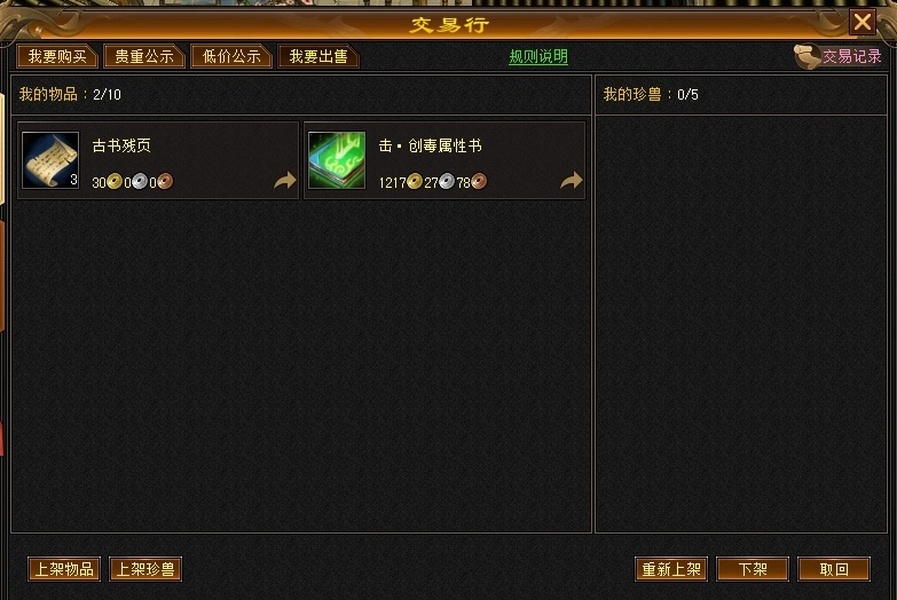The width and height of the screenshot is (897, 600).
Task: Click the 上架珍兽 button
Action: click(145, 569)
